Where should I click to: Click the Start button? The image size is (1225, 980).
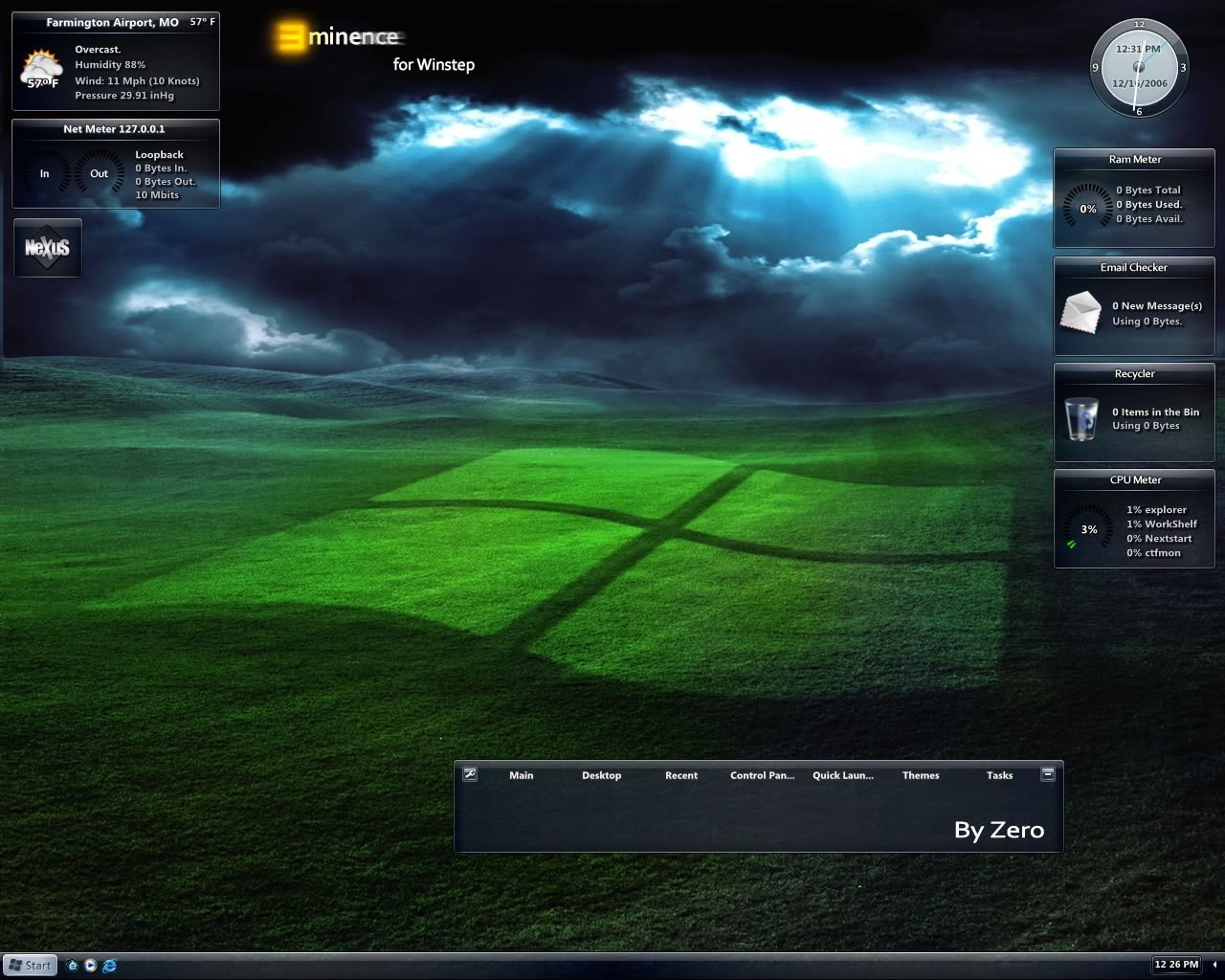[x=30, y=966]
